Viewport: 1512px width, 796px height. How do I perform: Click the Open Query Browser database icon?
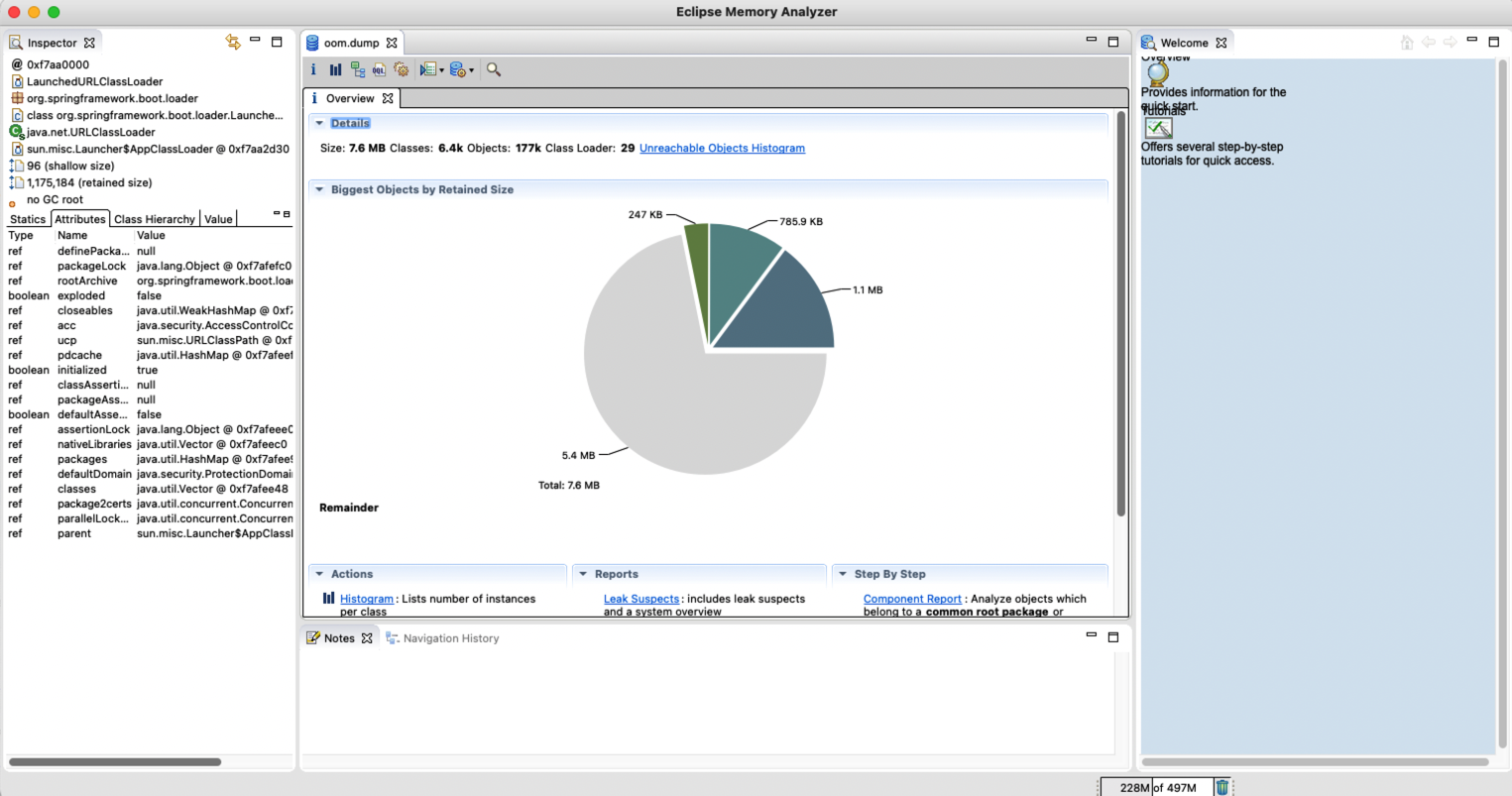[457, 69]
